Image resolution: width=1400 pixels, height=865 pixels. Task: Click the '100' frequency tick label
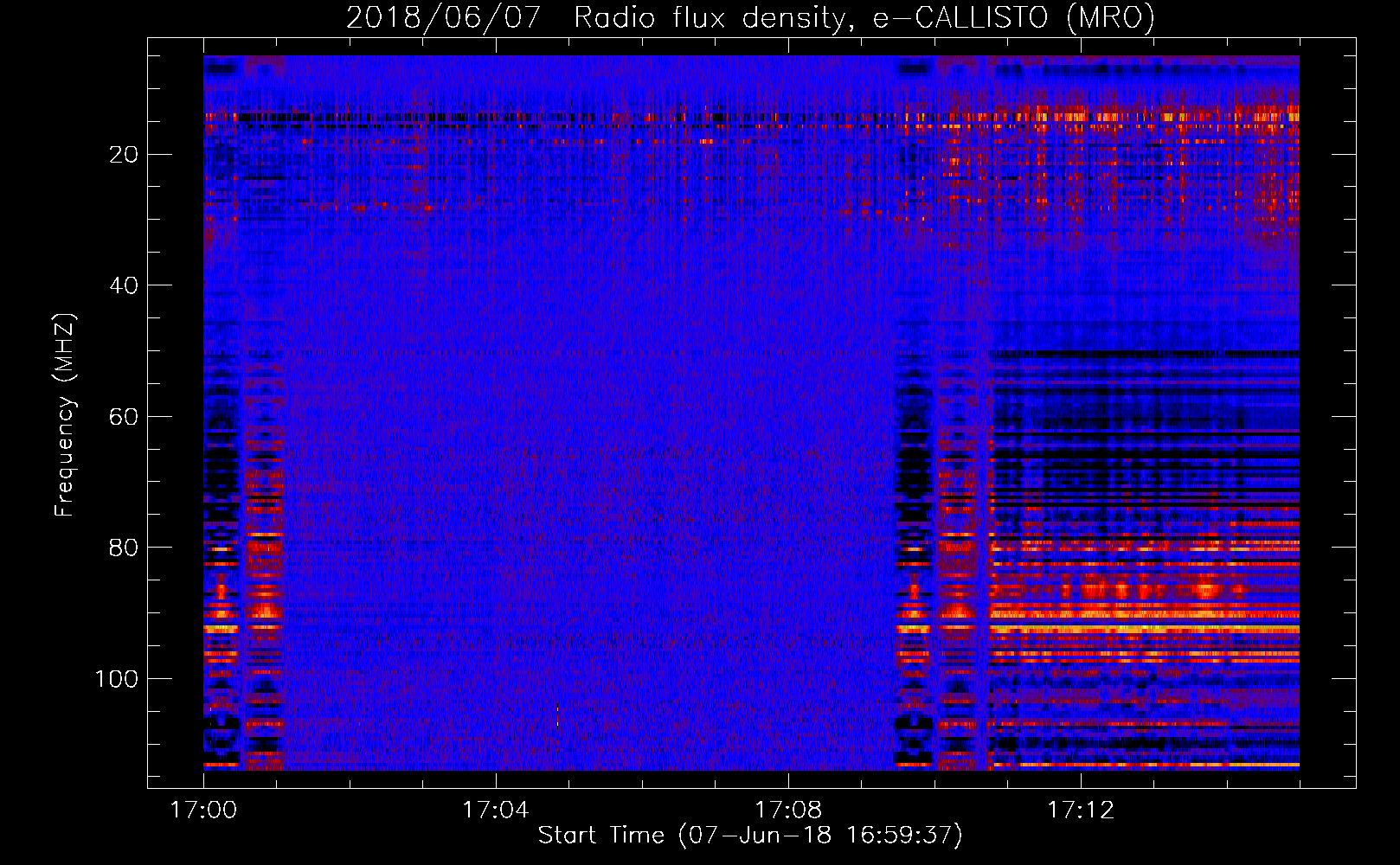[117, 679]
